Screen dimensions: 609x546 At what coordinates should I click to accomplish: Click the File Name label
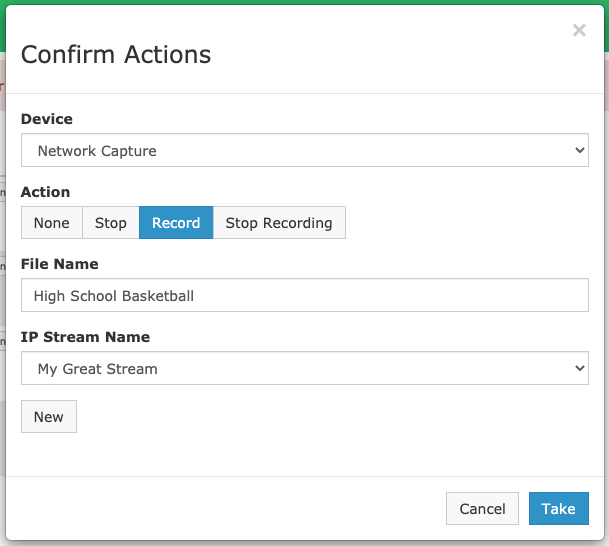click(59, 264)
